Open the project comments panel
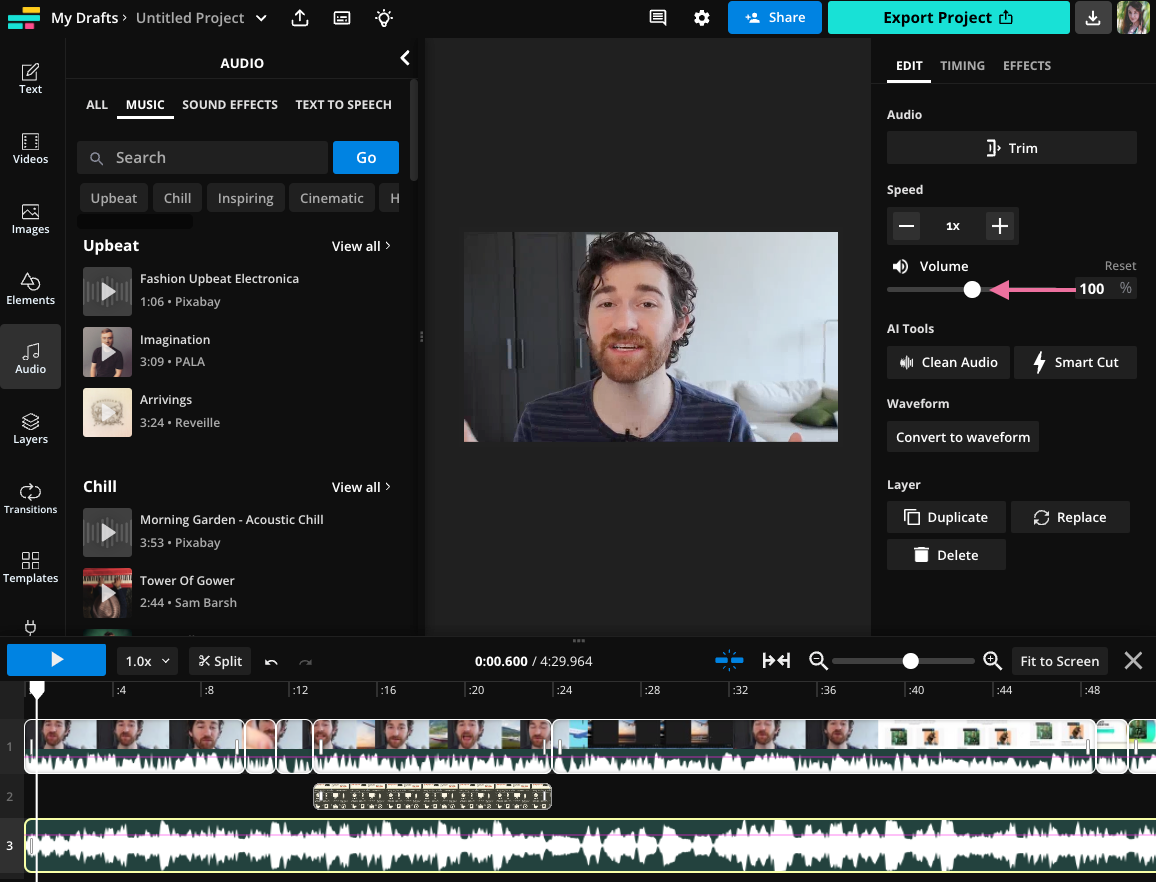The width and height of the screenshot is (1156, 882). pyautogui.click(x=657, y=18)
